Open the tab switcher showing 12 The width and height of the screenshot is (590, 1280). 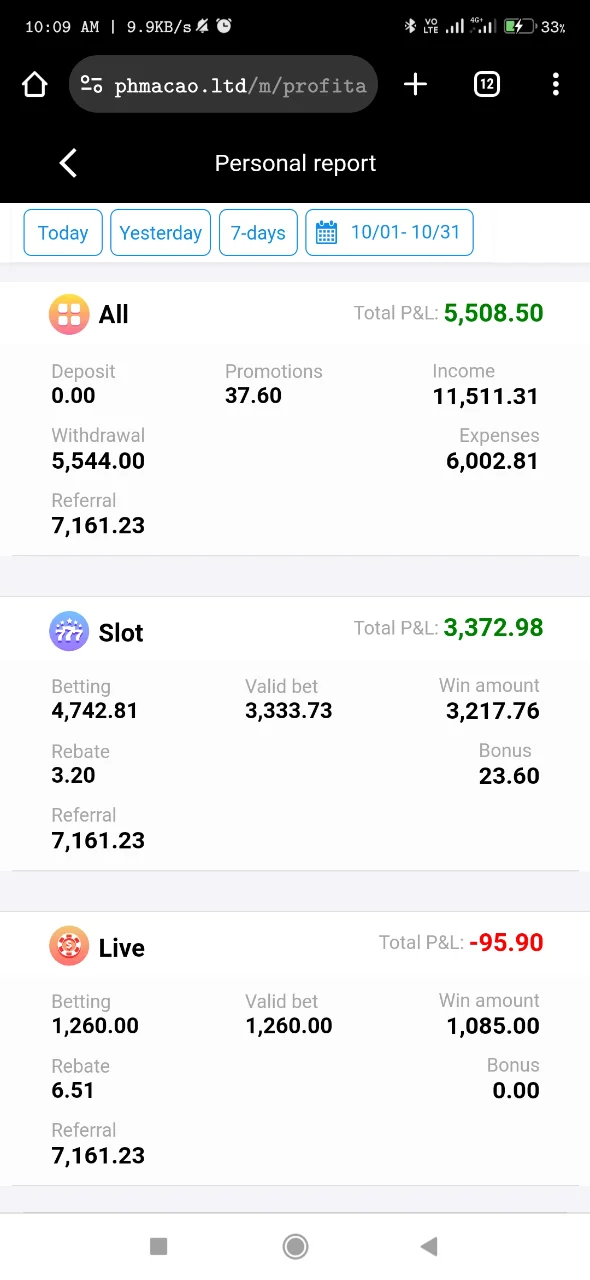(486, 85)
